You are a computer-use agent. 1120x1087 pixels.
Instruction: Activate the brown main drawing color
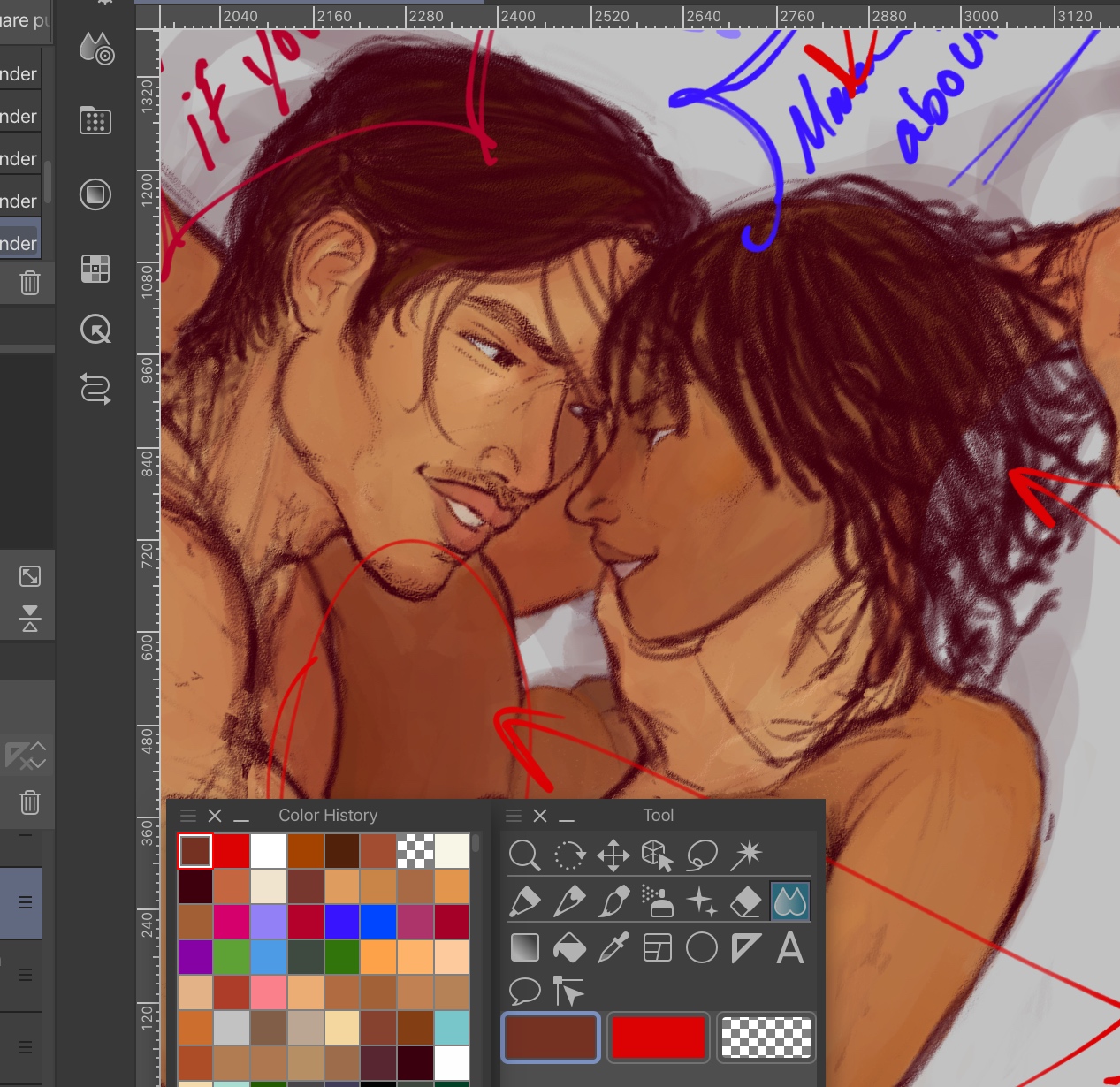pyautogui.click(x=551, y=1038)
